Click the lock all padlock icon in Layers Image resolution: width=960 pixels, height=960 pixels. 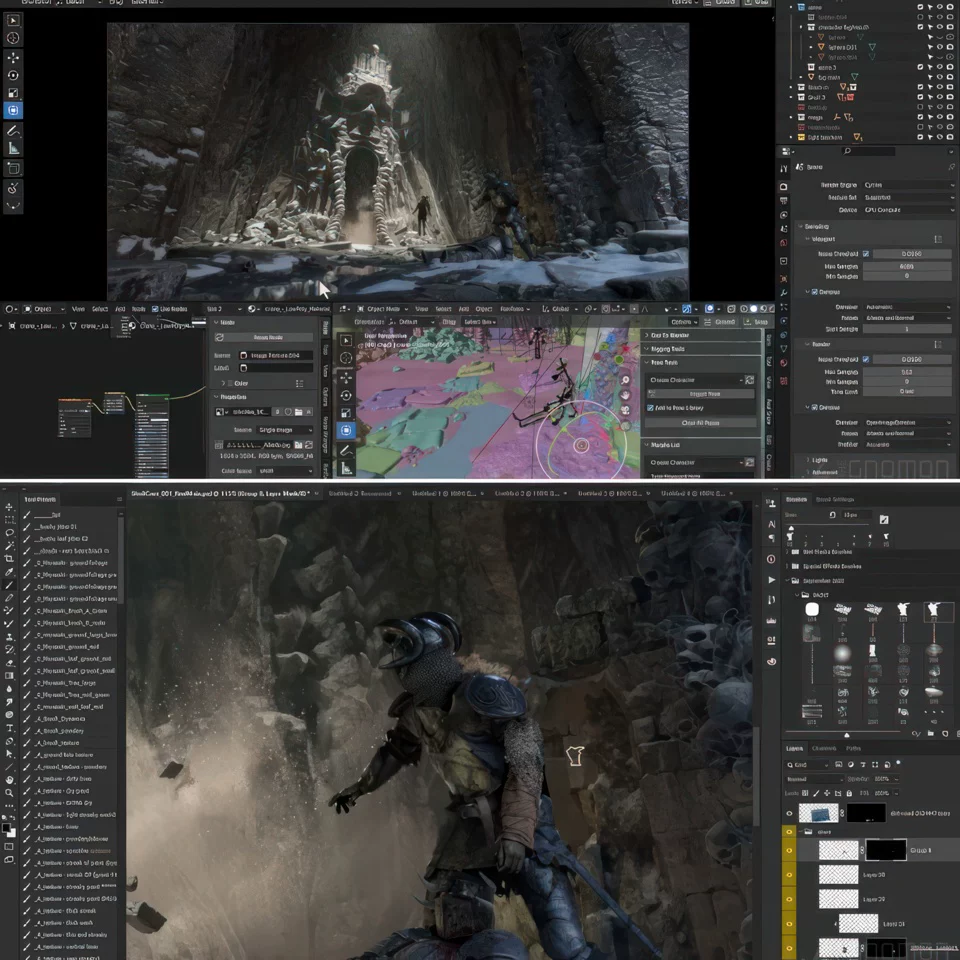tap(849, 793)
